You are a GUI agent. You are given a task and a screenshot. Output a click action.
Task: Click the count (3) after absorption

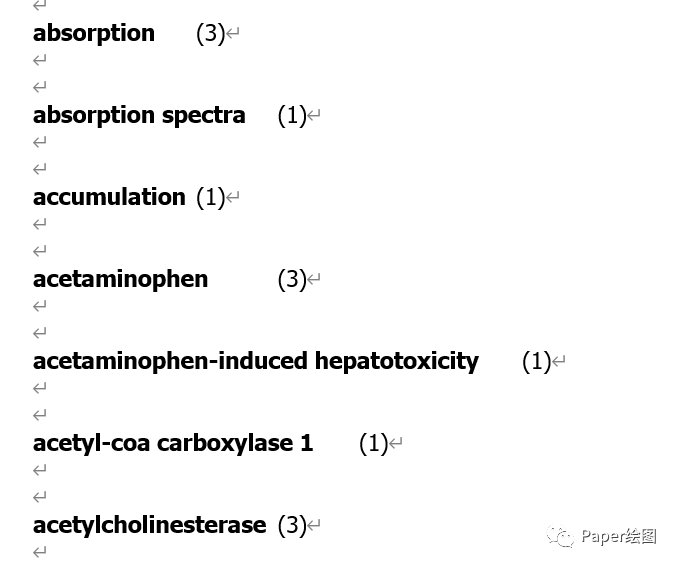click(x=211, y=34)
